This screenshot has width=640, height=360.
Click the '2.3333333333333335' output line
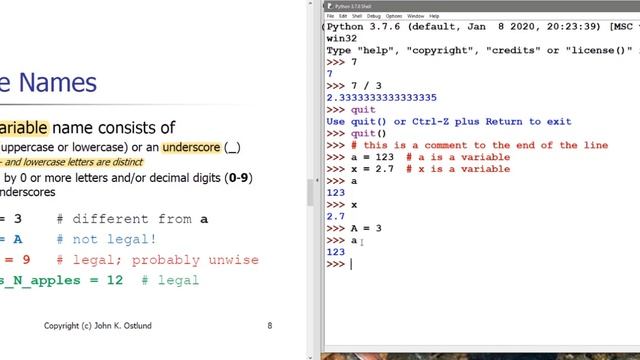(382, 98)
